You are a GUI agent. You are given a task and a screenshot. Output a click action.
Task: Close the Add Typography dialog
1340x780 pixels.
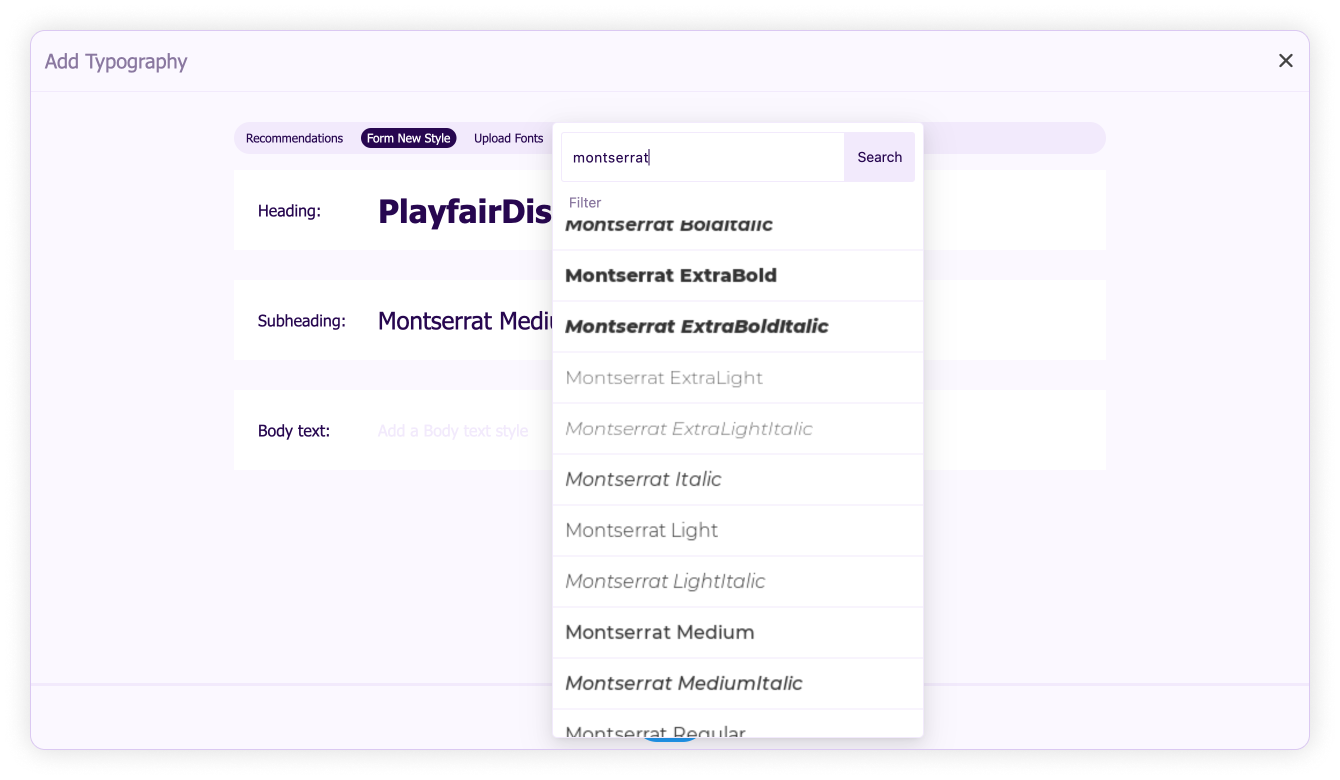[1285, 61]
